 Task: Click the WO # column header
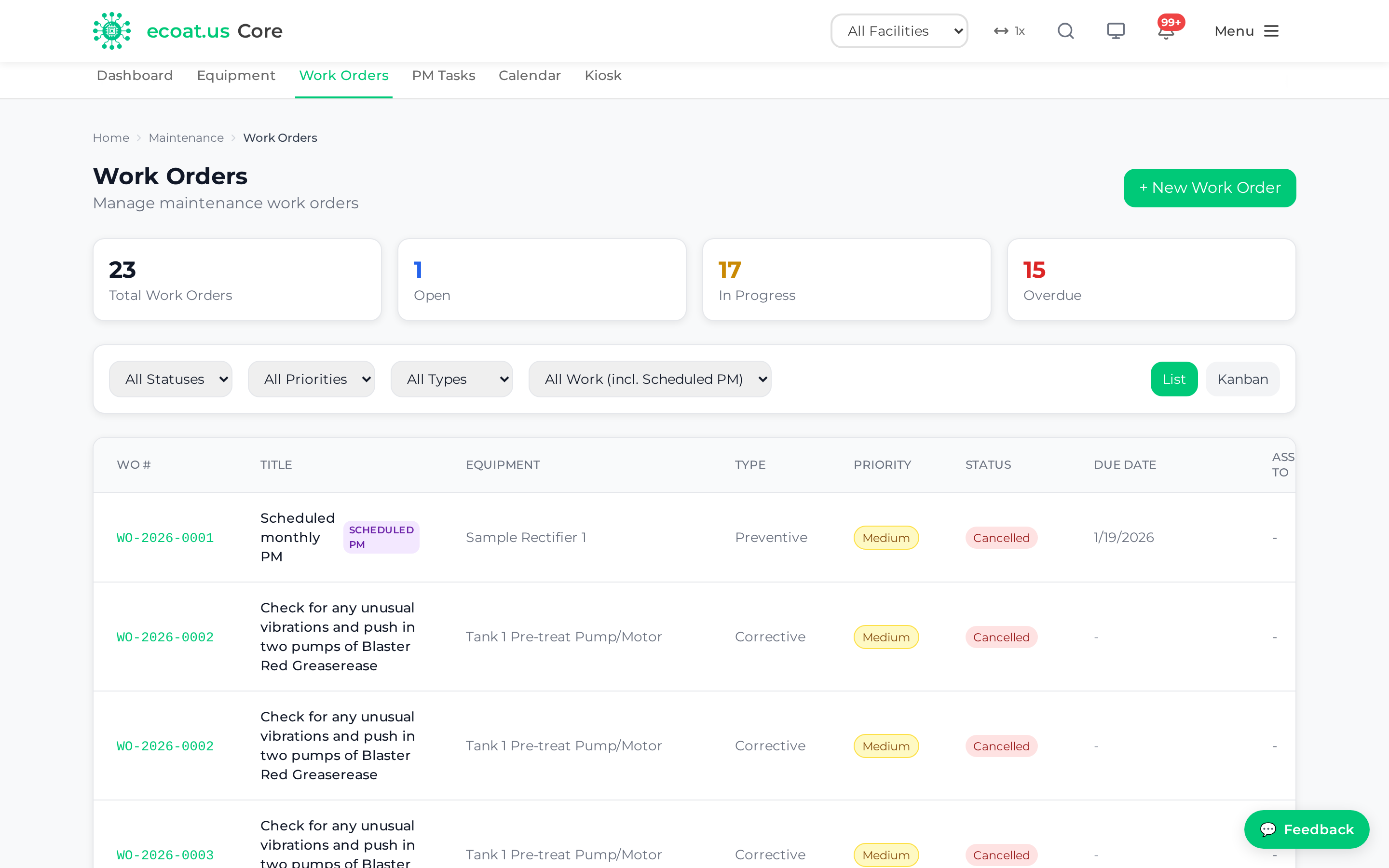134,465
